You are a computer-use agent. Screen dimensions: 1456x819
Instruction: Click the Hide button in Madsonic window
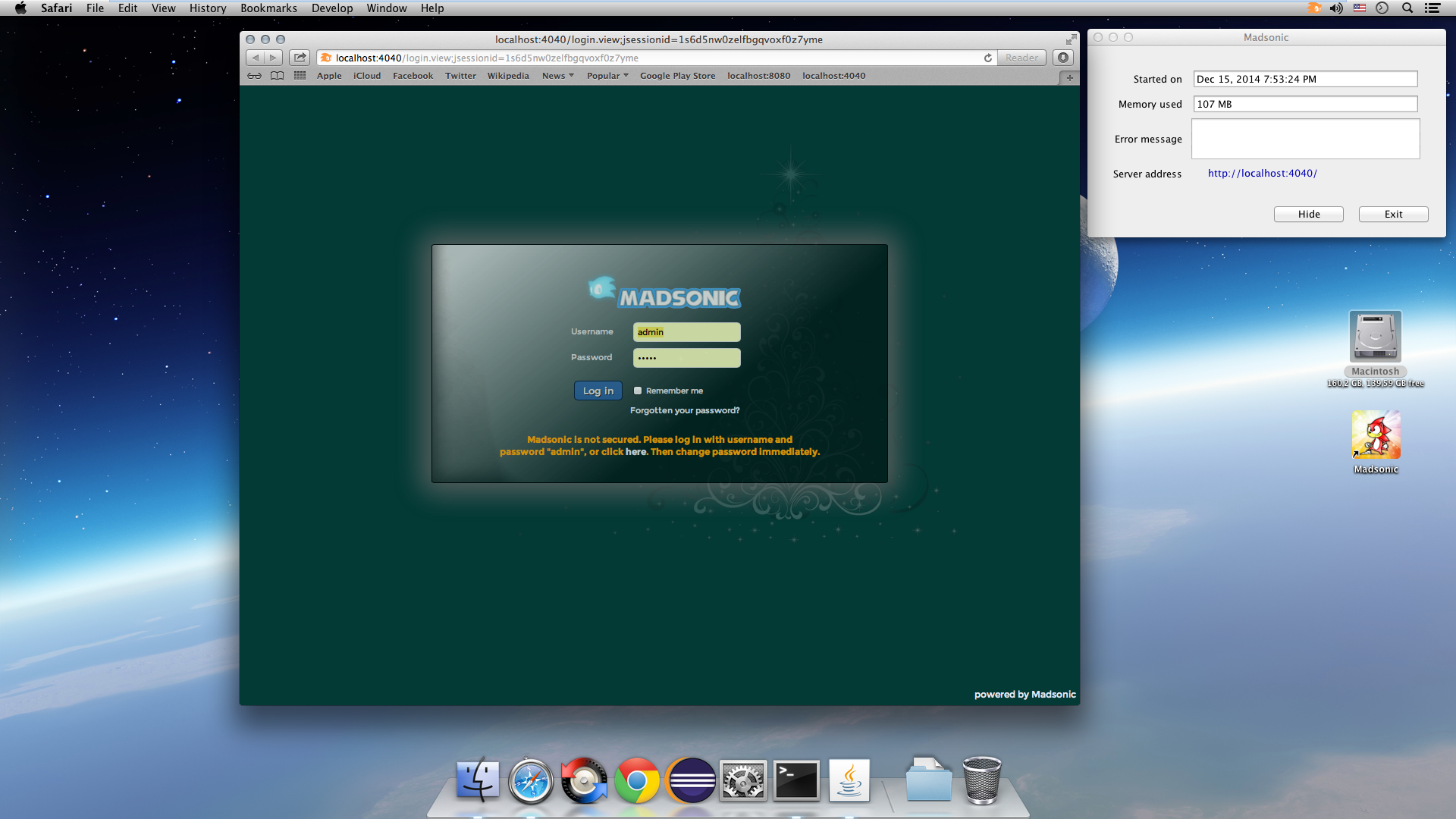(1308, 215)
